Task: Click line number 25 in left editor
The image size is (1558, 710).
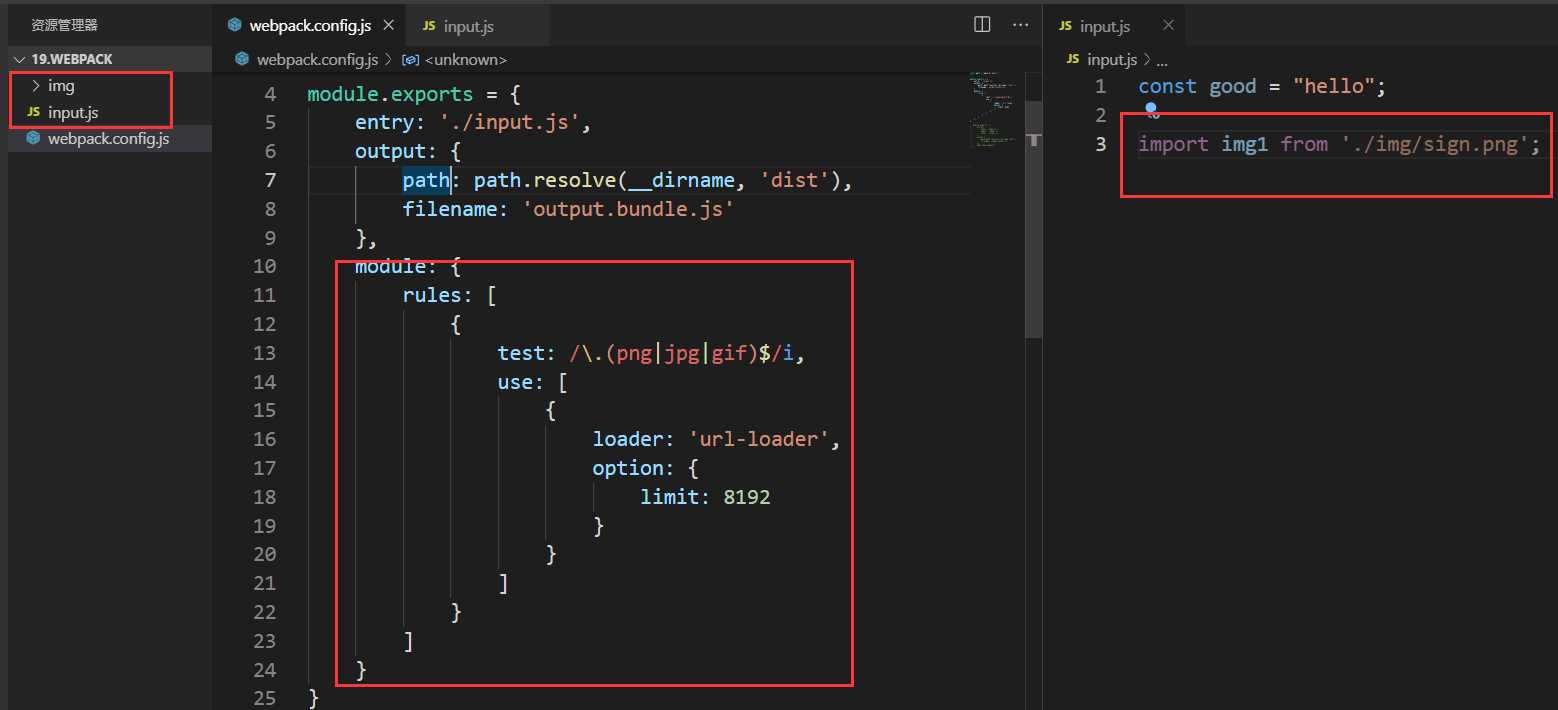Action: (265, 698)
